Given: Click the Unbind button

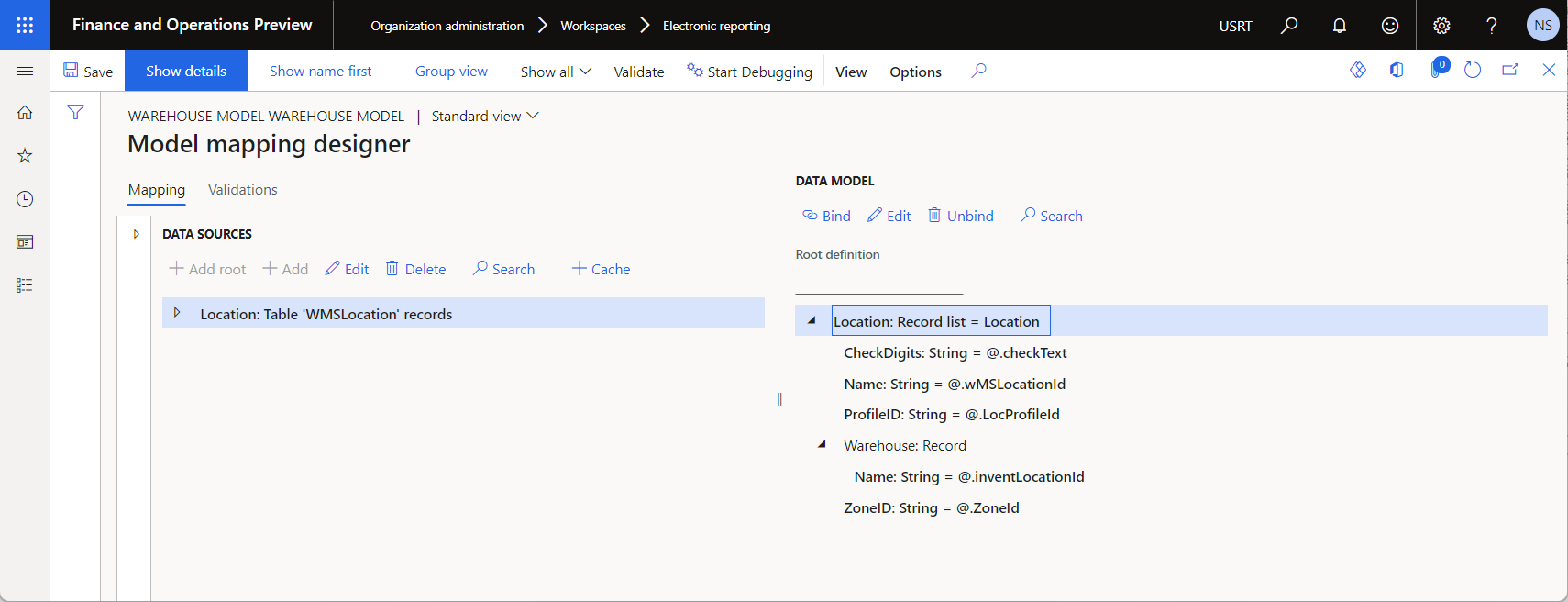Looking at the screenshot, I should 960,216.
